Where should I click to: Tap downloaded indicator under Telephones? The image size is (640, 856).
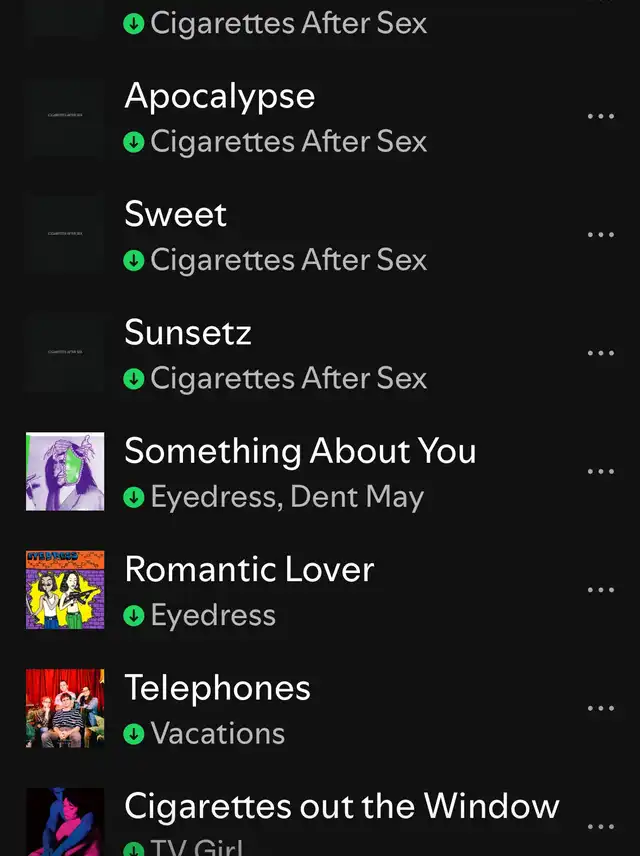pos(134,734)
